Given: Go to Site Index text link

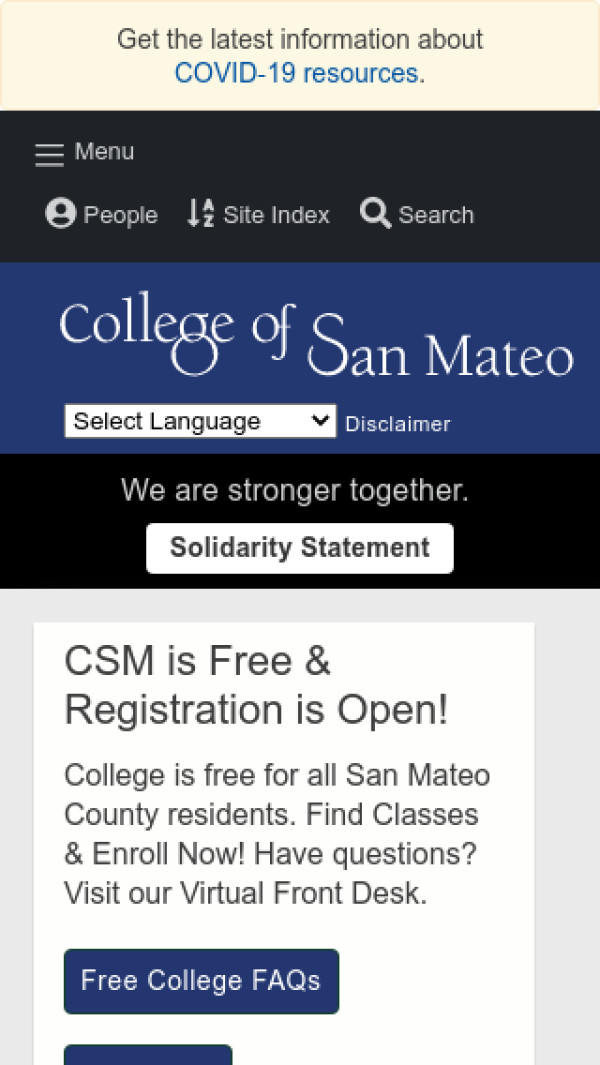Looking at the screenshot, I should tap(276, 215).
